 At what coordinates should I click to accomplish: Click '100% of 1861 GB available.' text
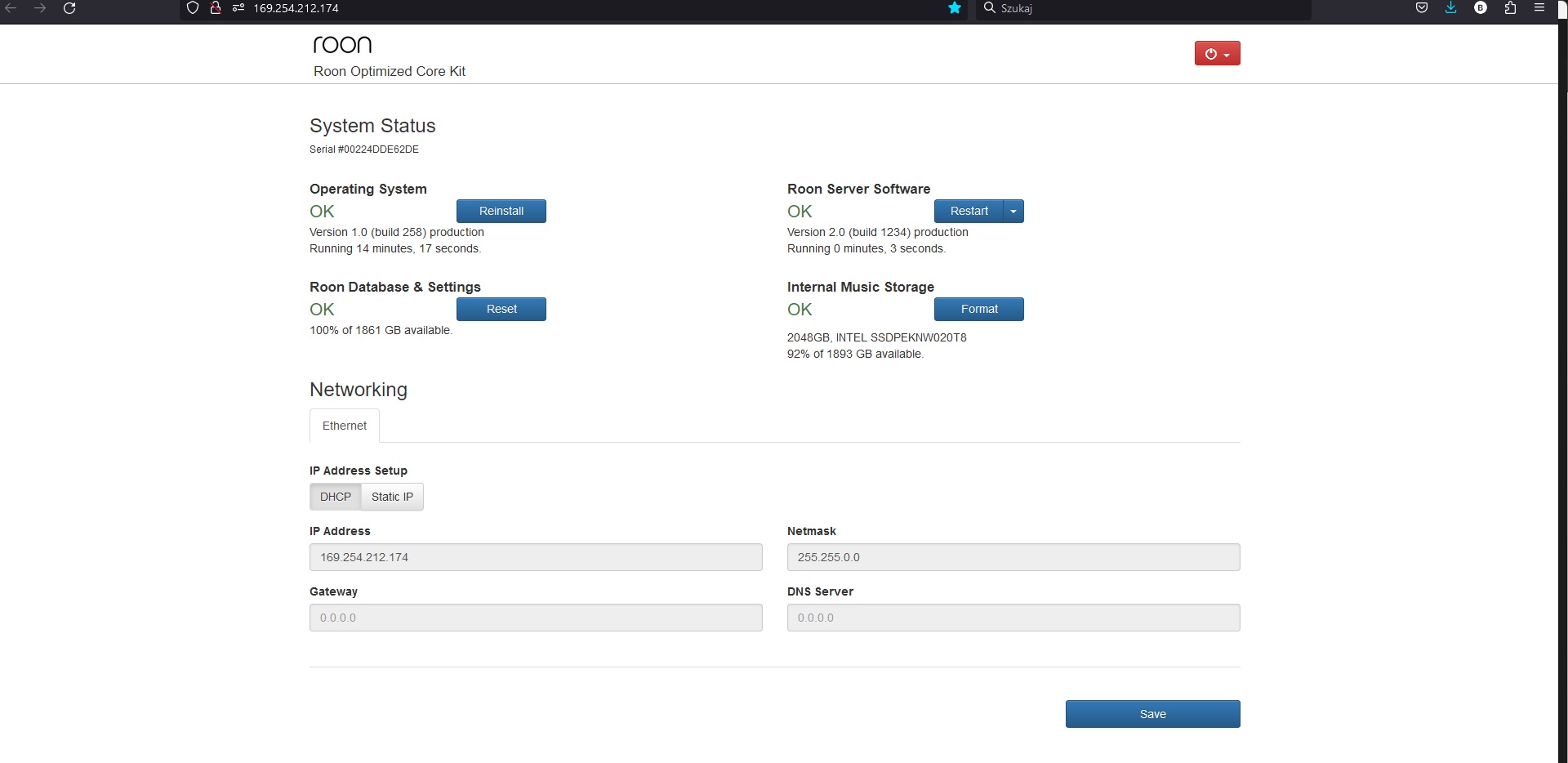pyautogui.click(x=381, y=330)
